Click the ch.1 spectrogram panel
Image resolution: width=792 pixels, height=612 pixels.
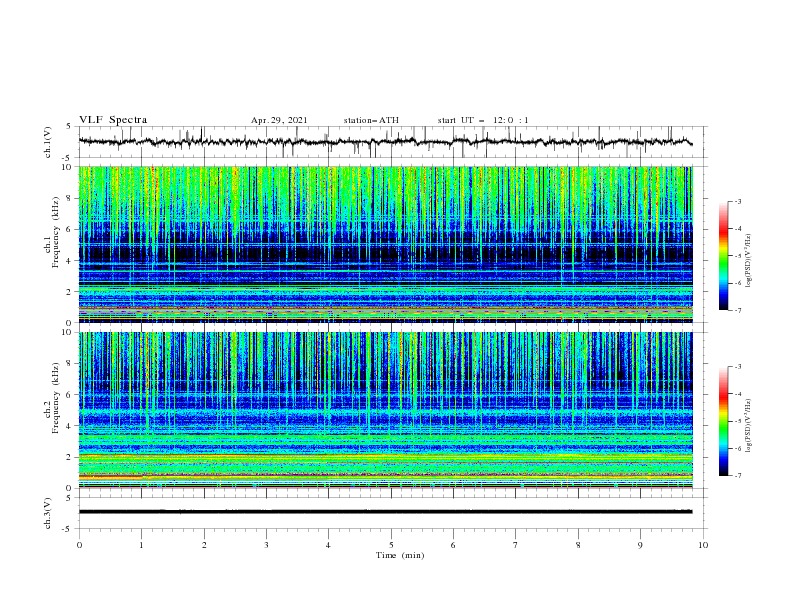[385, 244]
